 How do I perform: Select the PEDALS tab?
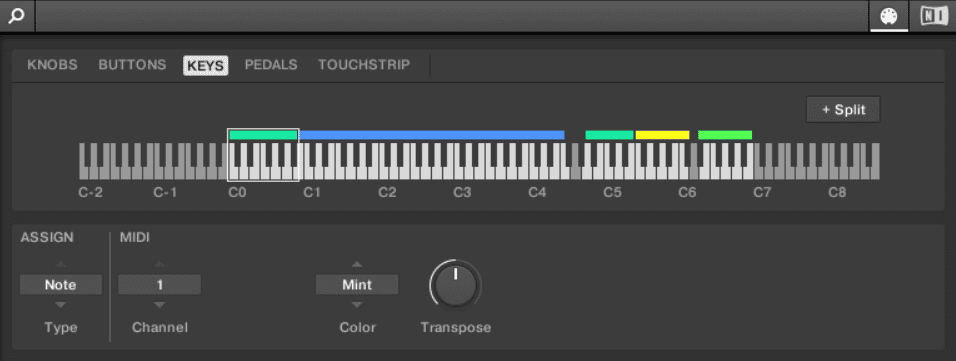tap(271, 65)
